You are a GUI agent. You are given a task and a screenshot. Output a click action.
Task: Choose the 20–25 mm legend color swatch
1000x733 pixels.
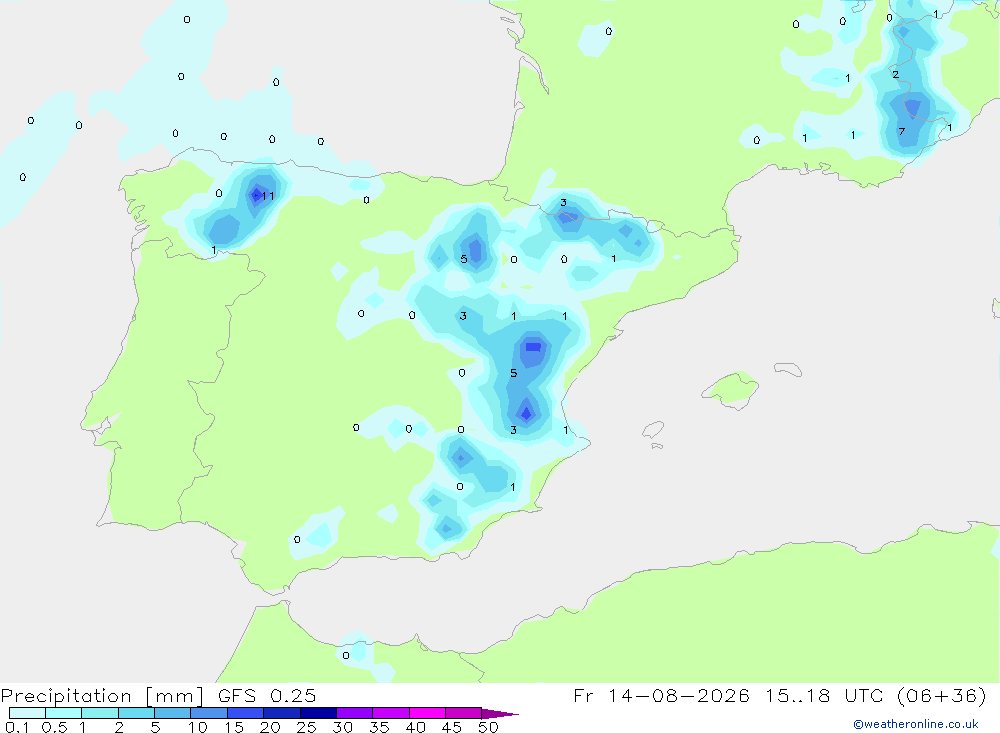click(281, 713)
